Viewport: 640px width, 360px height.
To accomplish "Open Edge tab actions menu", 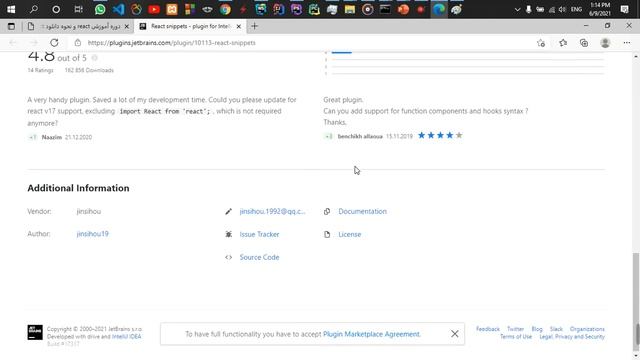I will pyautogui.click(x=11, y=26).
